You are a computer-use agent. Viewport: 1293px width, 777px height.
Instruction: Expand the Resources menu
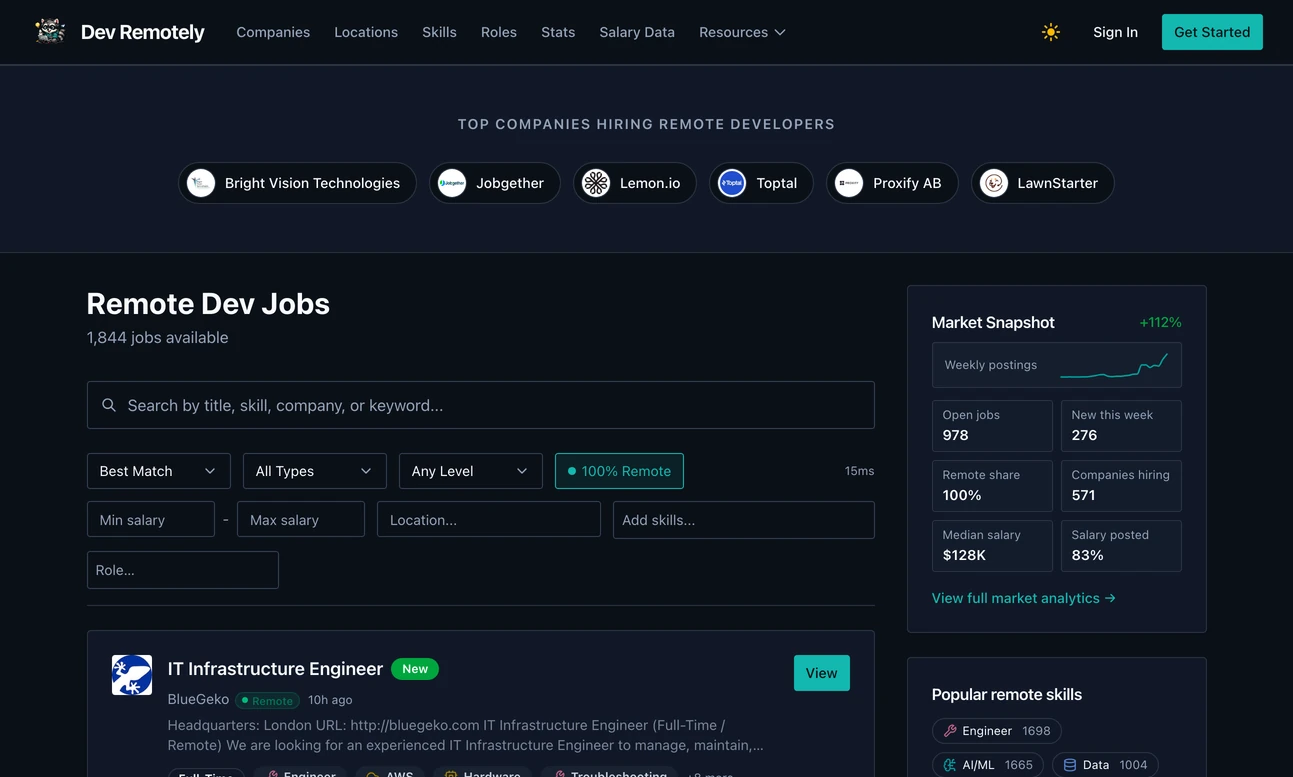tap(742, 32)
